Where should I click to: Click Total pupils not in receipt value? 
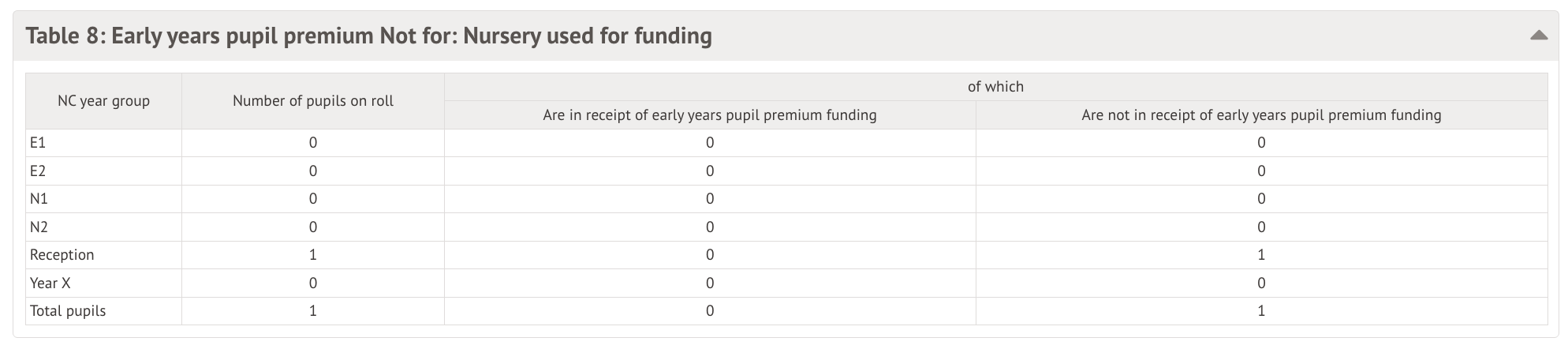1260,311
